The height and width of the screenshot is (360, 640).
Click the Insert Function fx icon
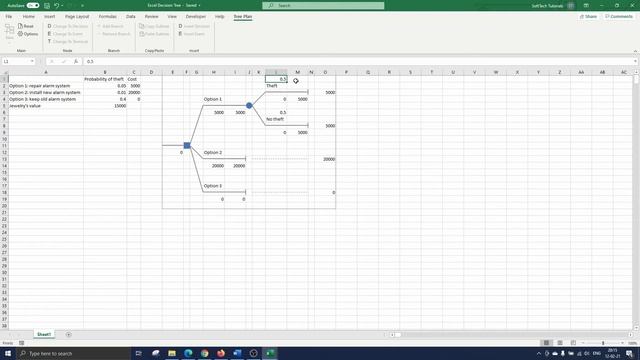(x=76, y=61)
